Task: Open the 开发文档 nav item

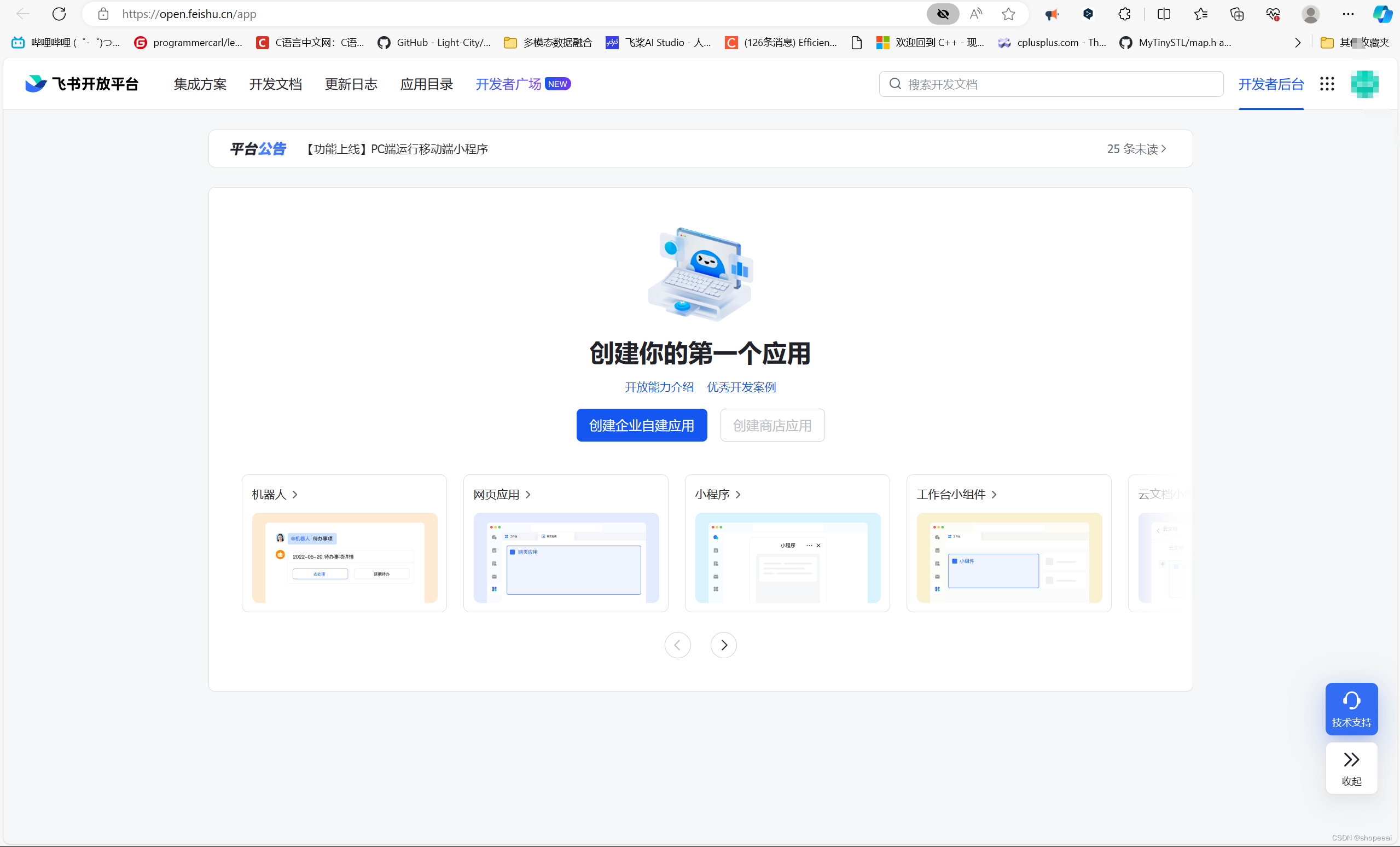Action: pos(275,84)
